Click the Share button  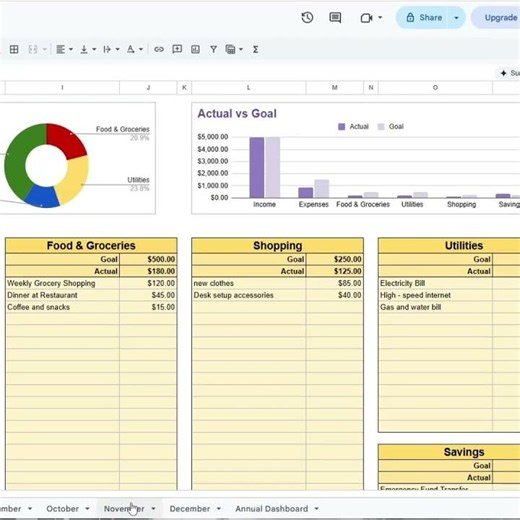(x=424, y=17)
